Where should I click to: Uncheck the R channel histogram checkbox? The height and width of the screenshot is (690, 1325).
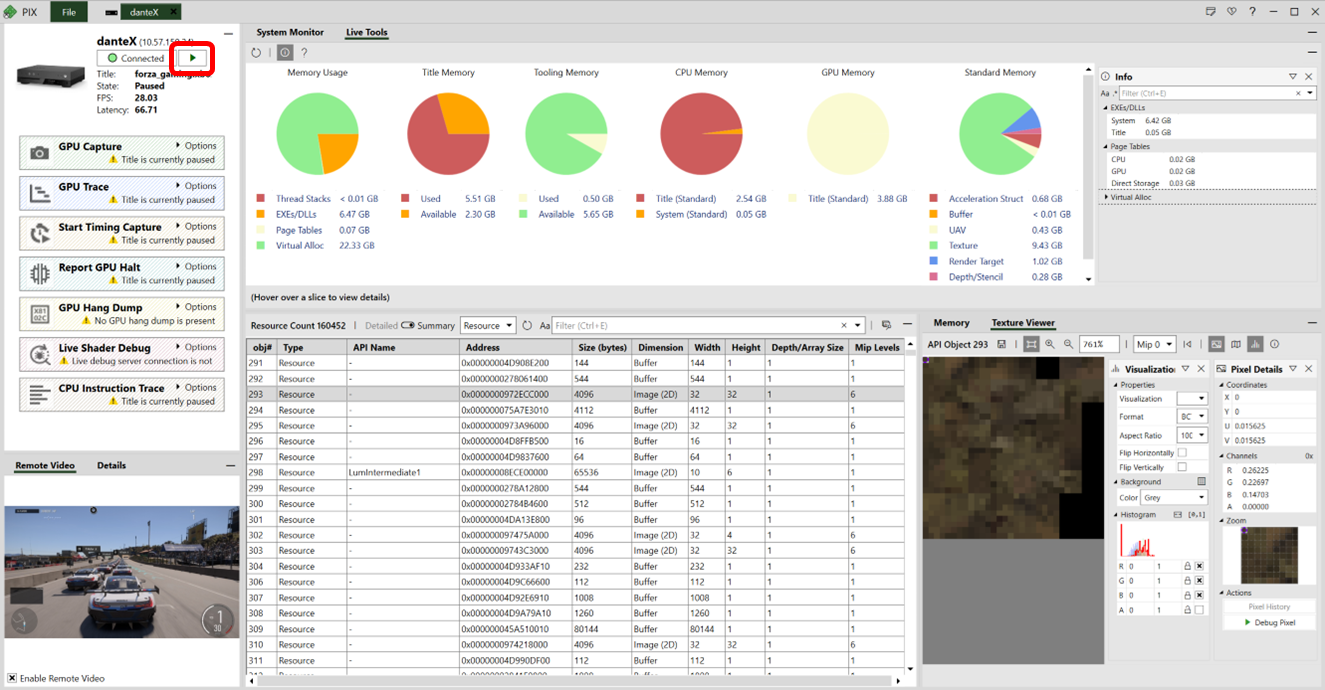pos(1199,566)
